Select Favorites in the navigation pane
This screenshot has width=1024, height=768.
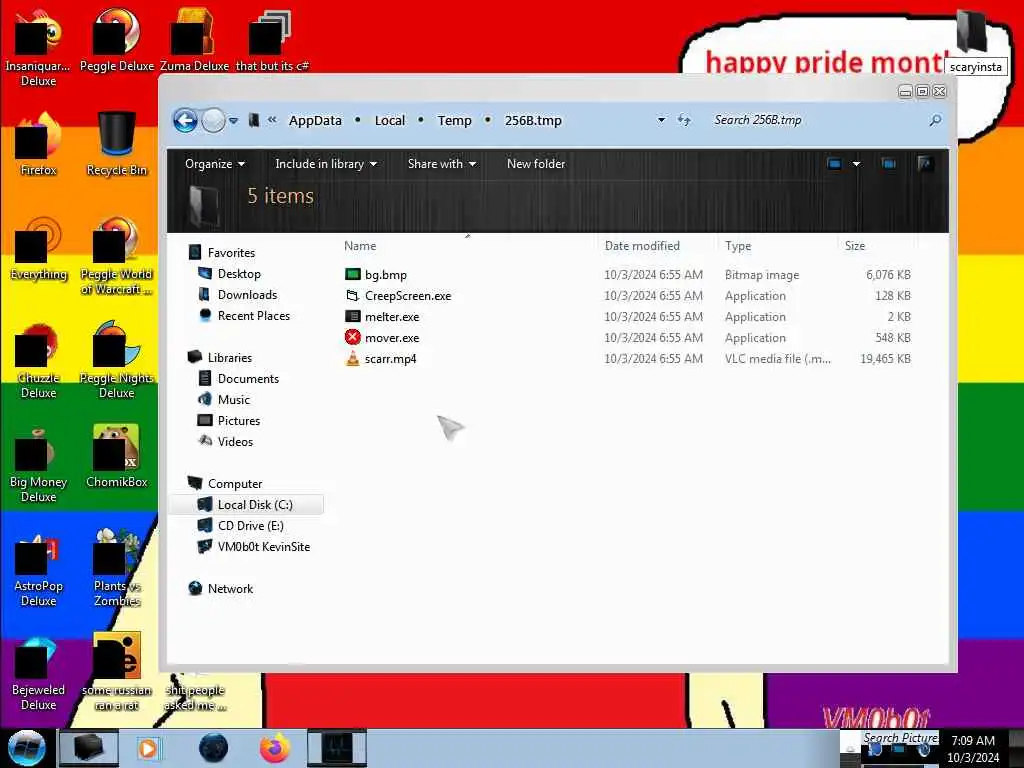[x=221, y=252]
